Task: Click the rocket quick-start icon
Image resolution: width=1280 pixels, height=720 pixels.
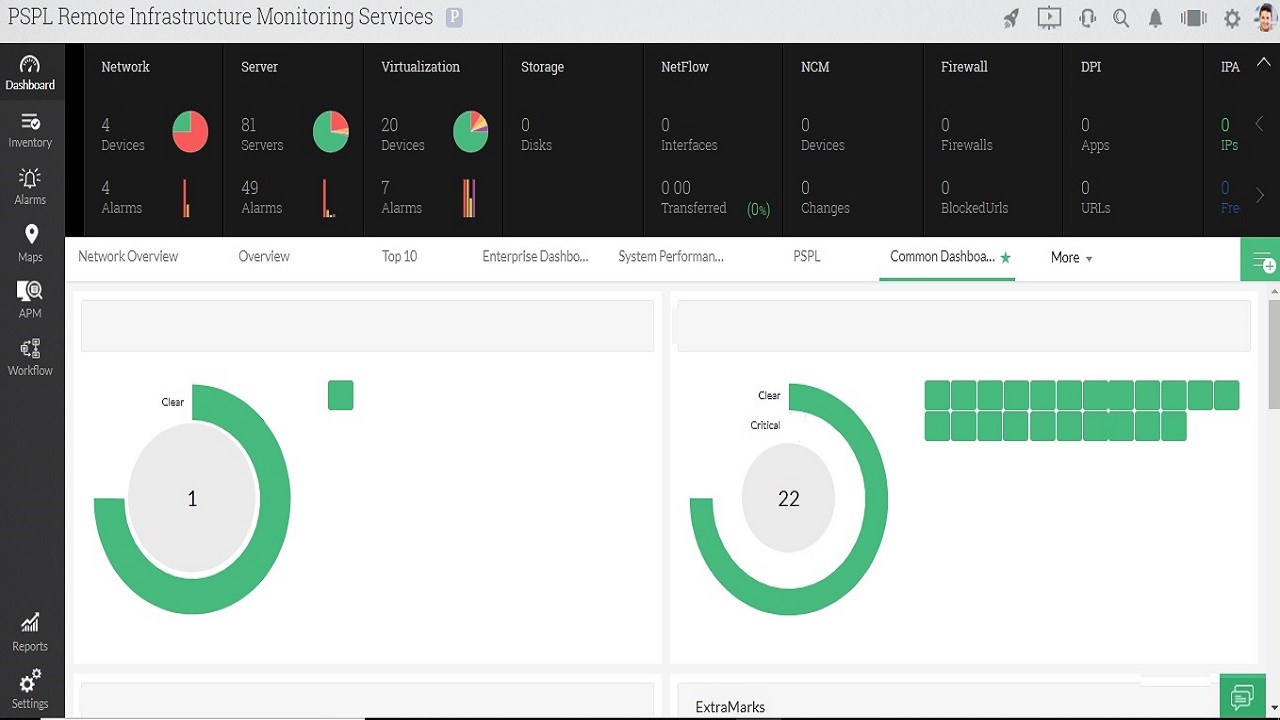Action: point(1011,18)
